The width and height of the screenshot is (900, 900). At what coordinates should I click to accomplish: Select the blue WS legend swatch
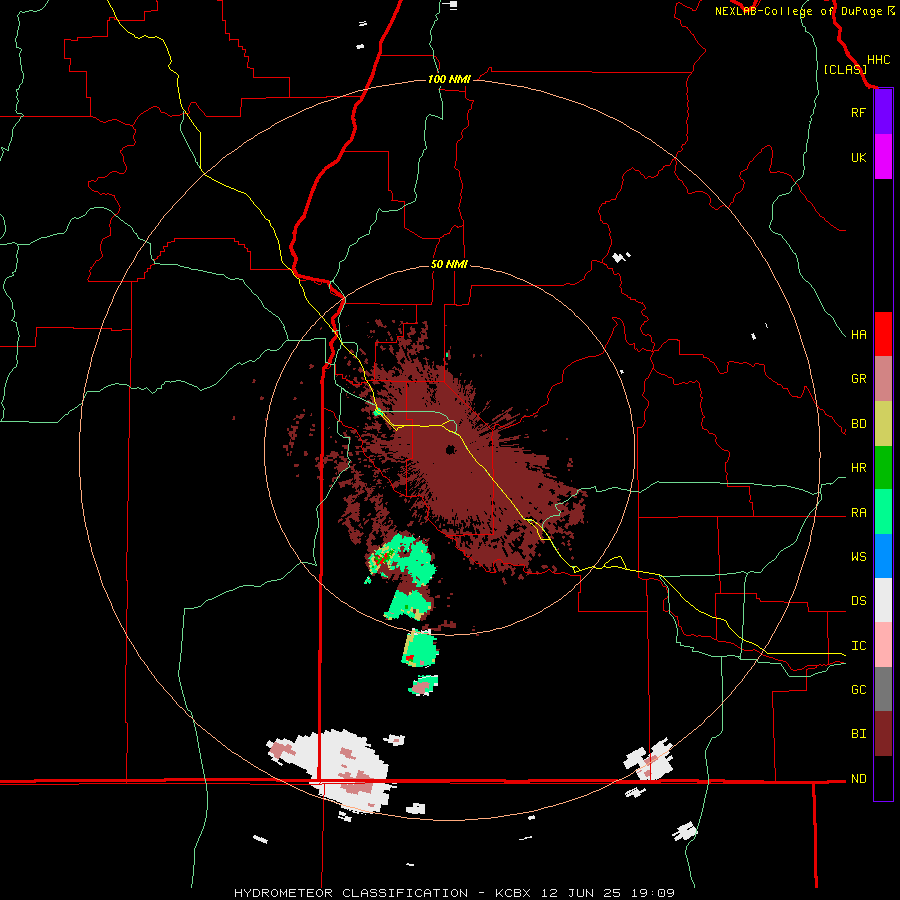[883, 556]
